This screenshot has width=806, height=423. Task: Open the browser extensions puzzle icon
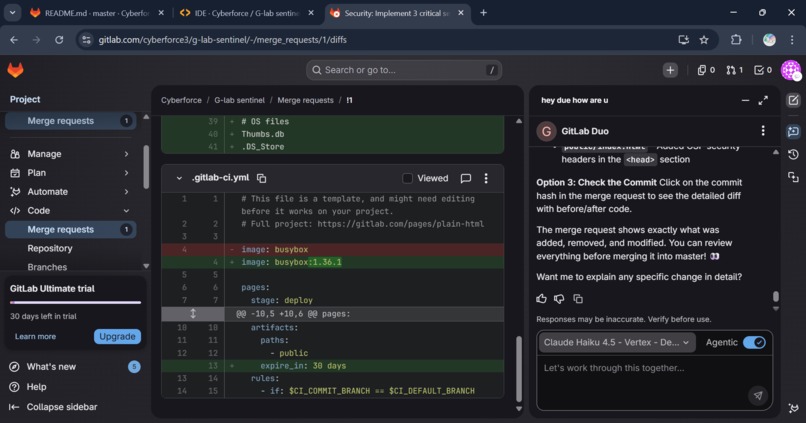pos(736,40)
